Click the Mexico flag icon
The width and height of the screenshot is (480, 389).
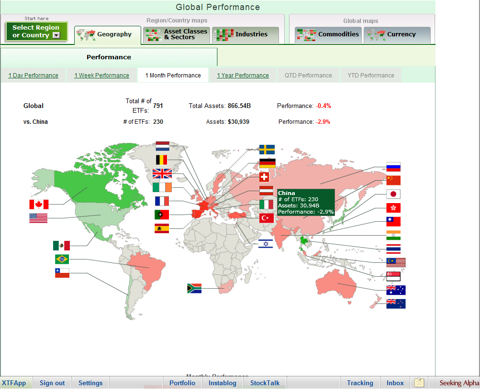(61, 246)
